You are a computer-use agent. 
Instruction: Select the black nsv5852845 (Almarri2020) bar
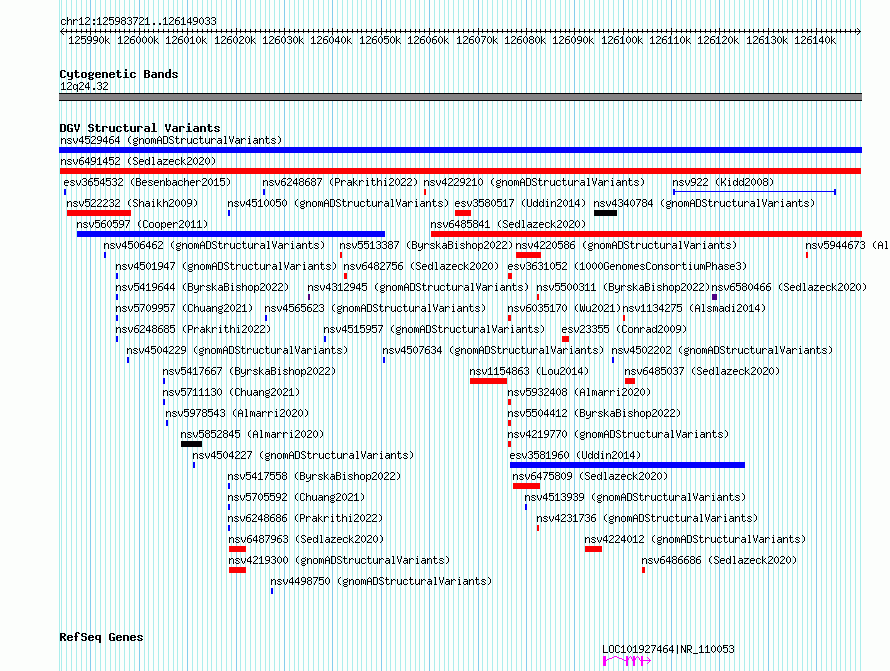tap(191, 444)
